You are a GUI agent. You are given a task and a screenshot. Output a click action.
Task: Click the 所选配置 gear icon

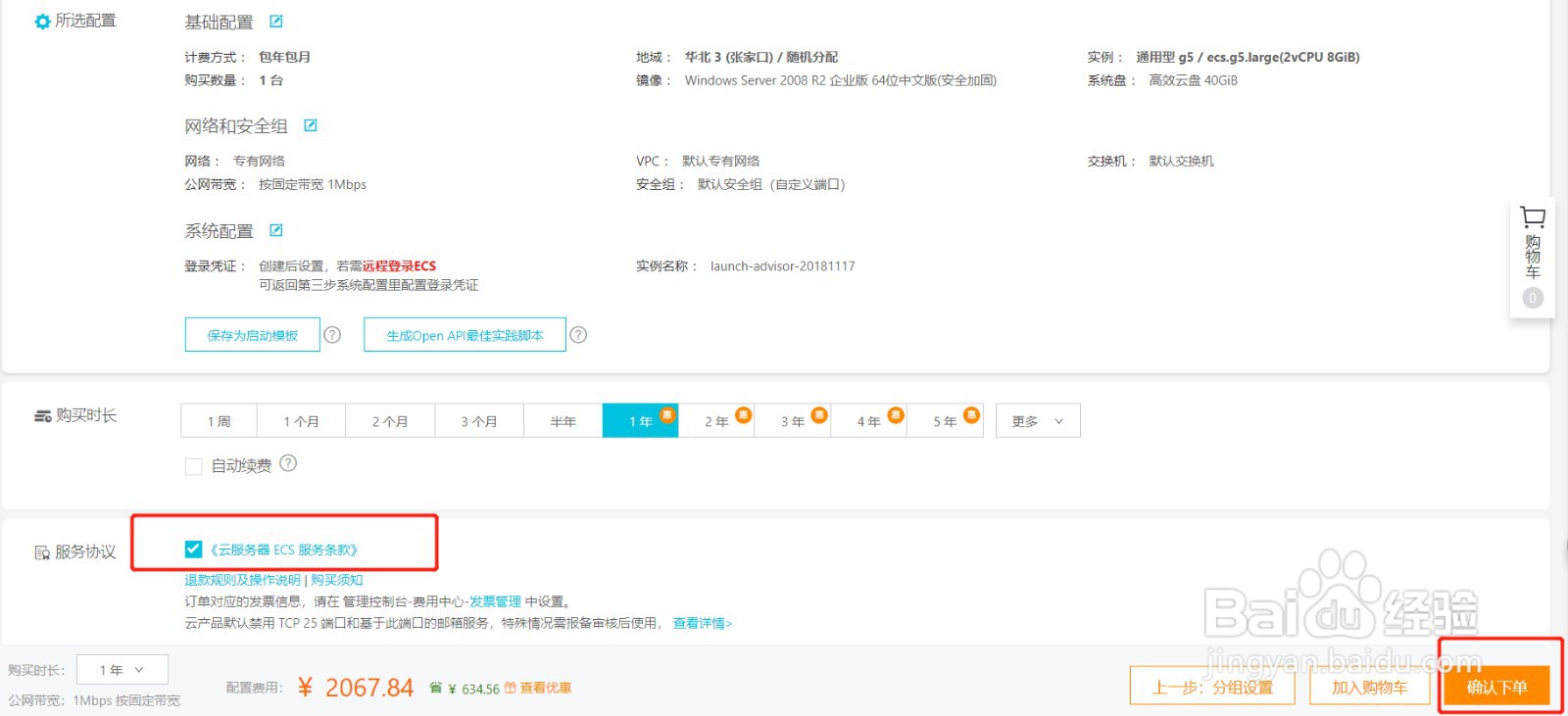pyautogui.click(x=42, y=22)
